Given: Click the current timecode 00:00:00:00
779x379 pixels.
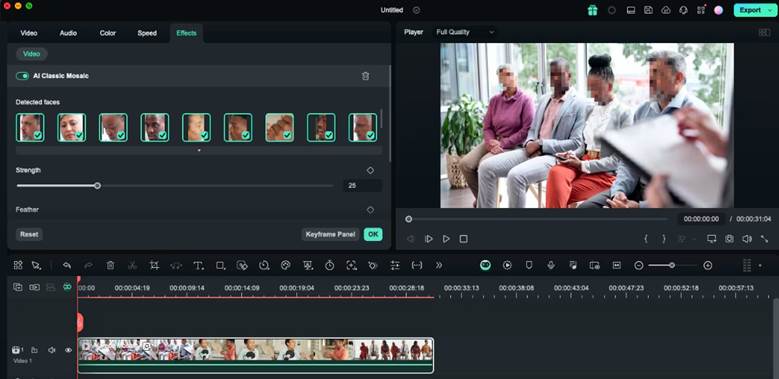Looking at the screenshot, I should tap(701, 219).
